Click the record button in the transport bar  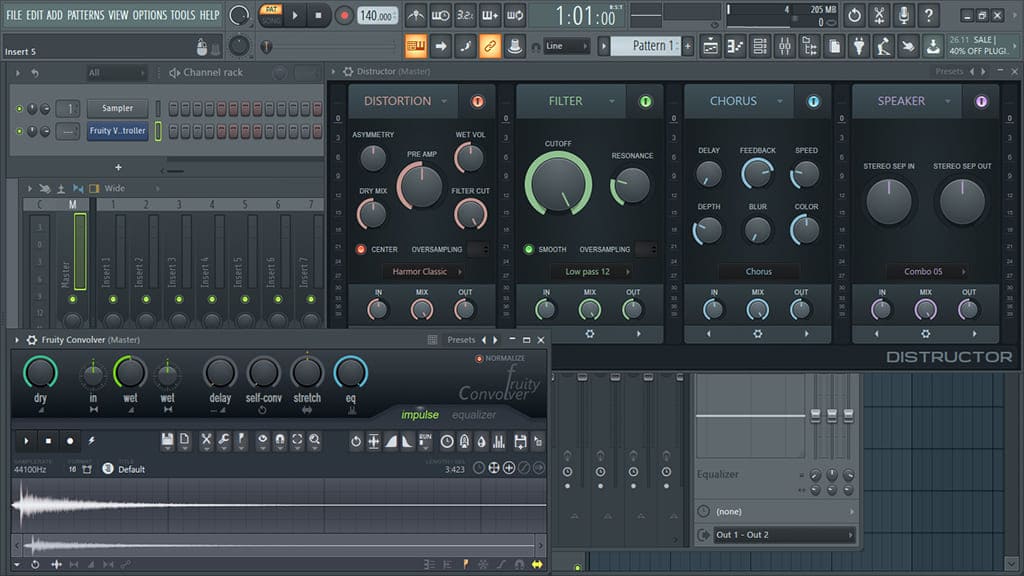[344, 15]
